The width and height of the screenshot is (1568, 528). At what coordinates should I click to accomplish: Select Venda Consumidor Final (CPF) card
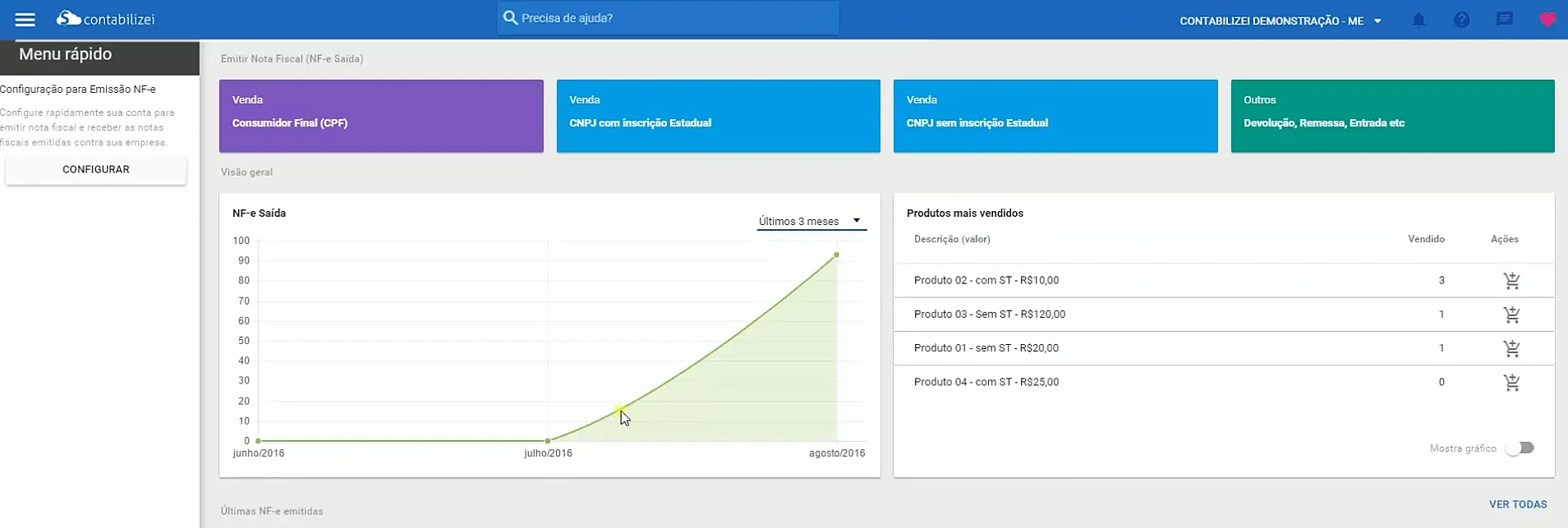(x=381, y=116)
